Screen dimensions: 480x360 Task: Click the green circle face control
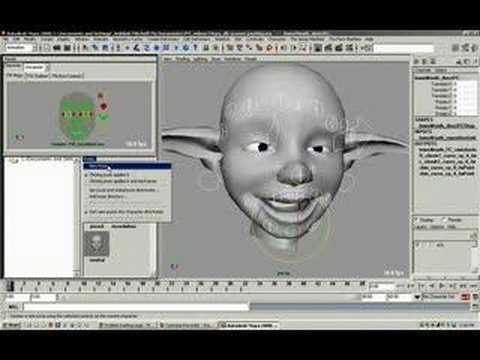pyautogui.click(x=104, y=117)
